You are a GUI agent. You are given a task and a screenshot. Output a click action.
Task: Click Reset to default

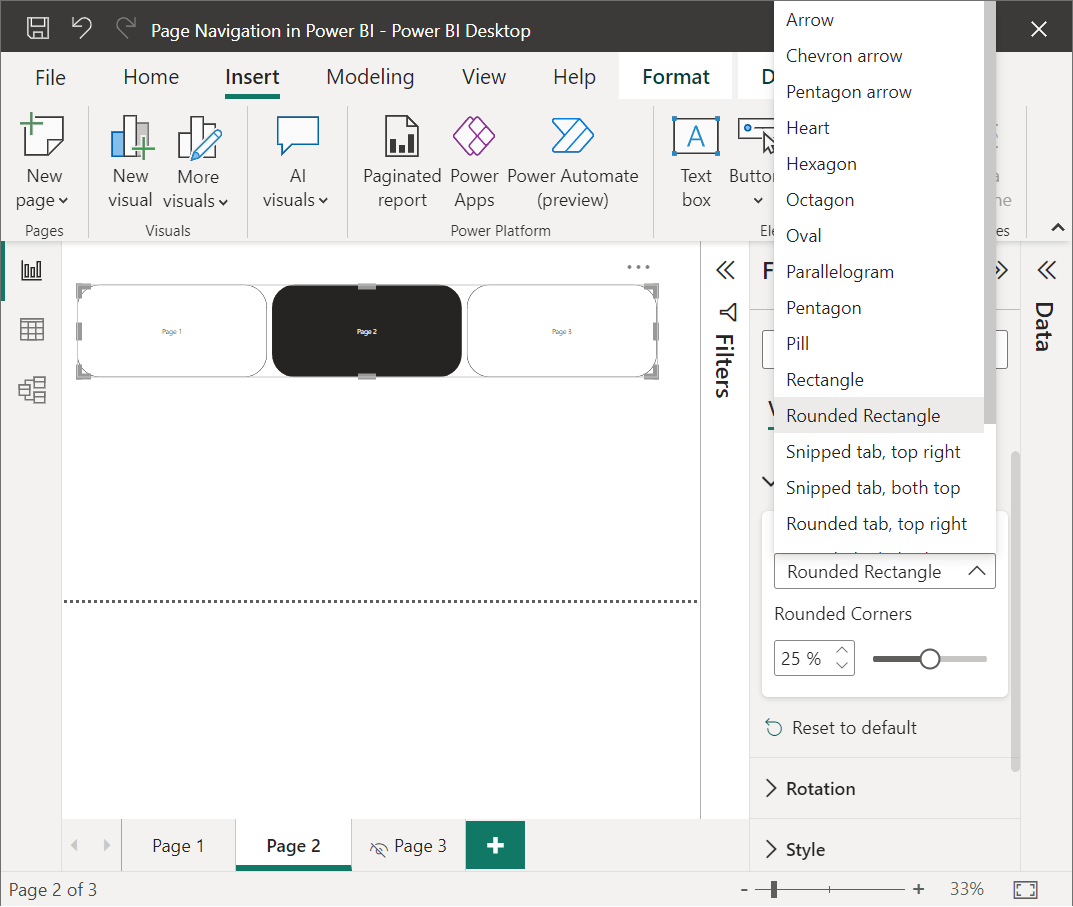856,727
